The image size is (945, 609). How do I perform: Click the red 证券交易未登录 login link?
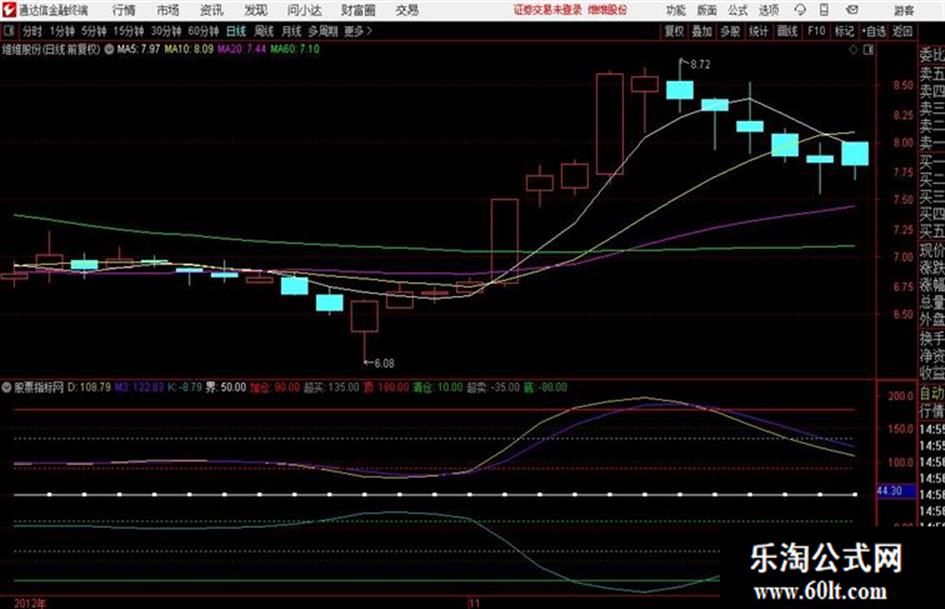click(x=548, y=10)
